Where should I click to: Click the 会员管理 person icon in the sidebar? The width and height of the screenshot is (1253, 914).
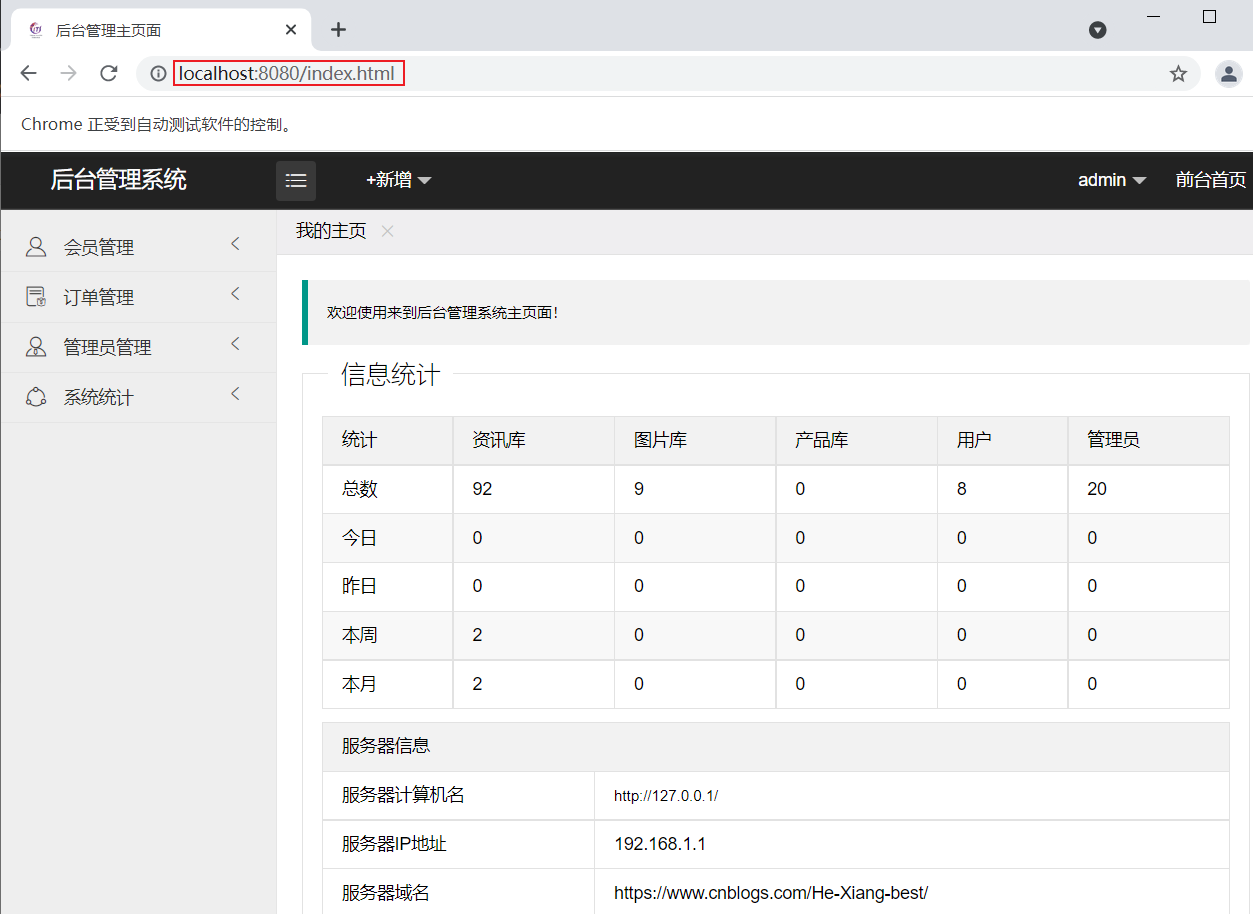pyautogui.click(x=36, y=247)
